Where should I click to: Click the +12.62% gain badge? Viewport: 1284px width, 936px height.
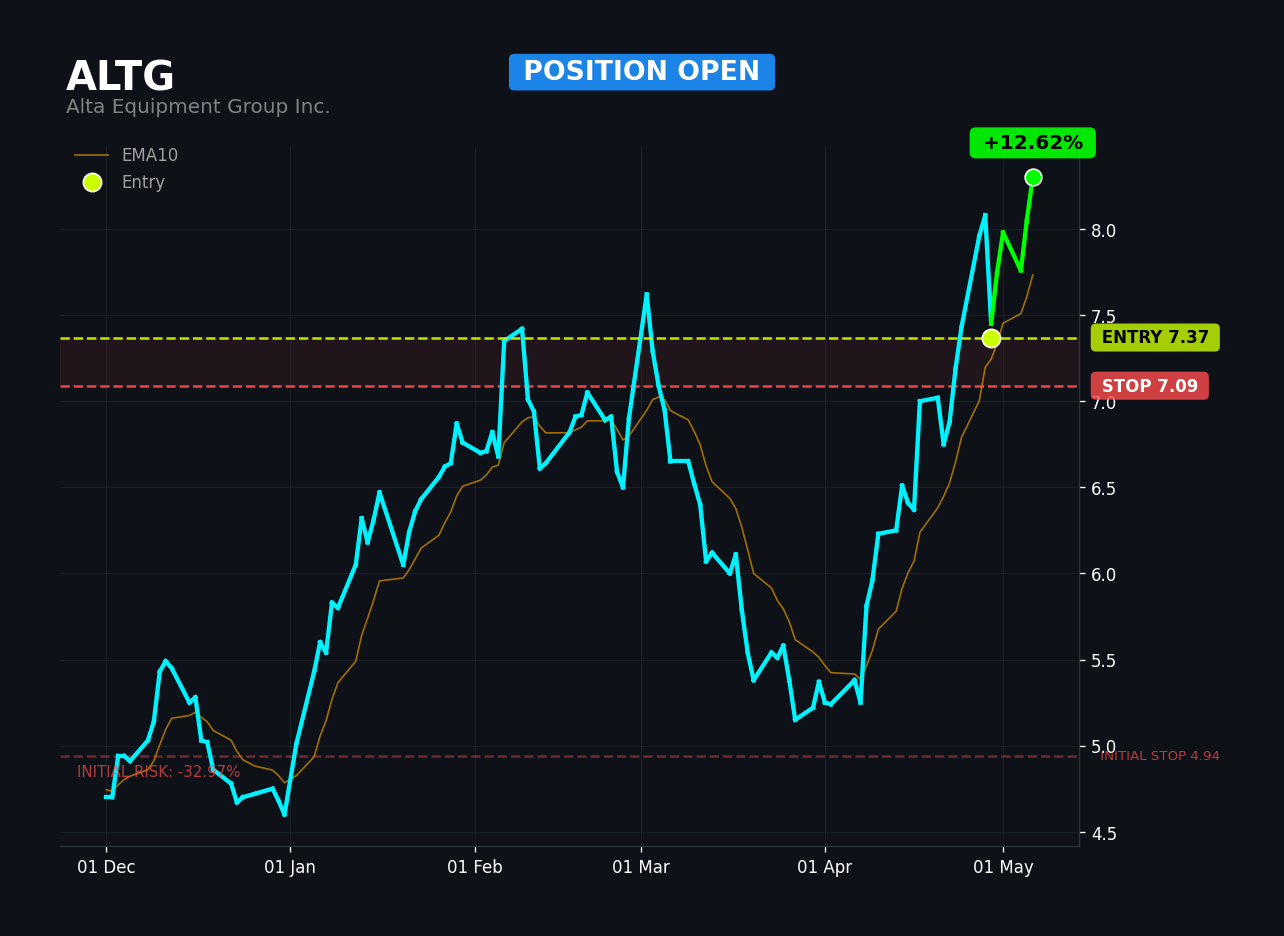point(1032,143)
